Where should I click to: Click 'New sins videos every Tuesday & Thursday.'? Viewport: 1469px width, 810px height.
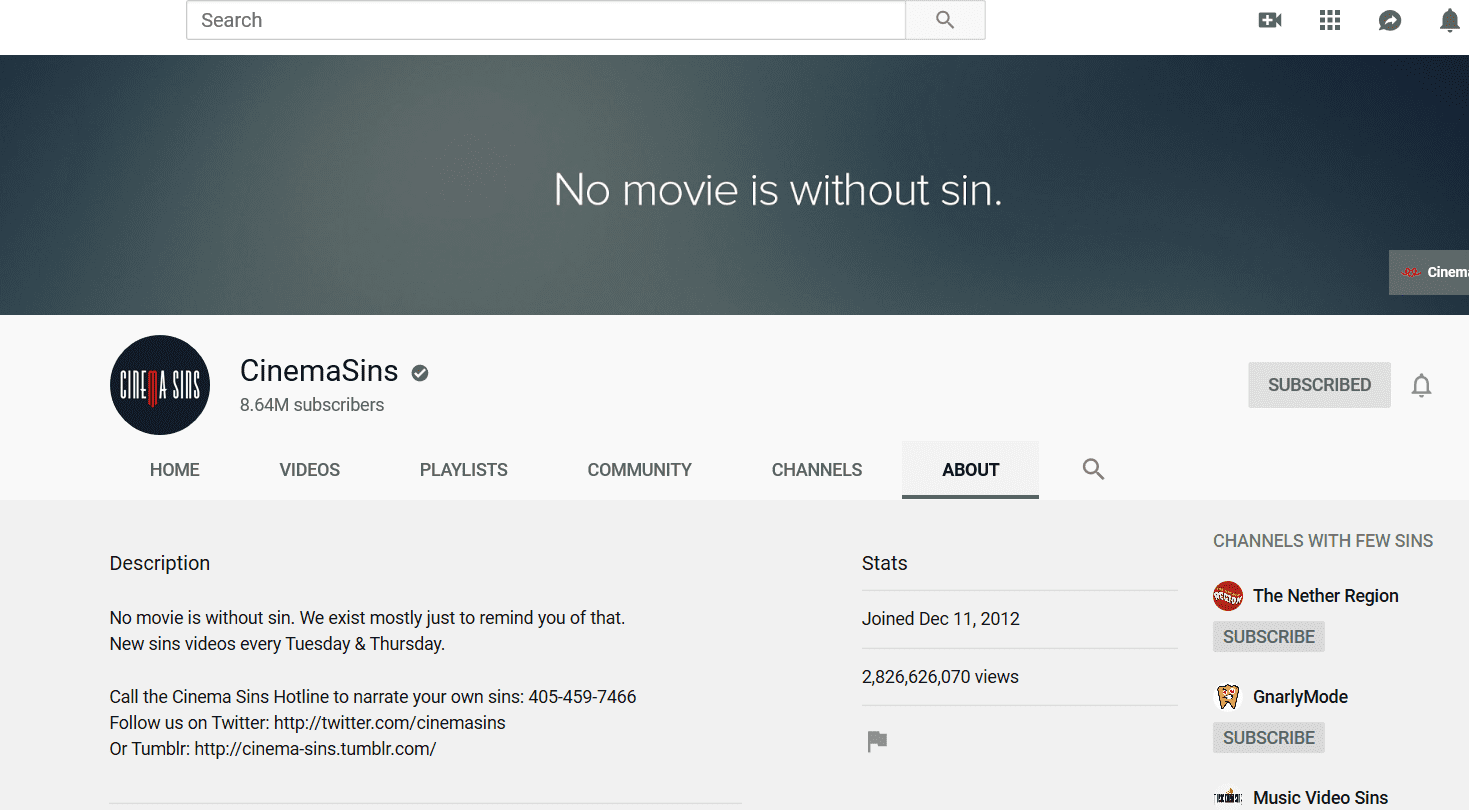click(277, 644)
